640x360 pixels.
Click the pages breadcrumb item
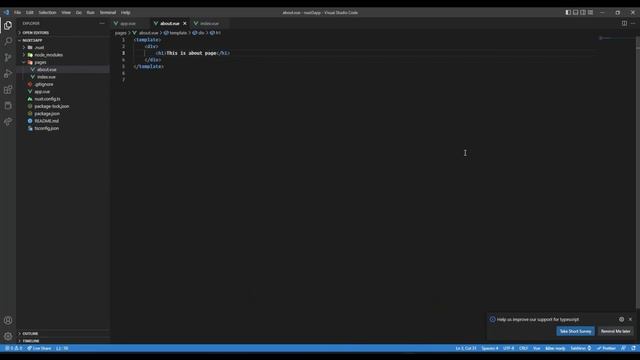120,33
